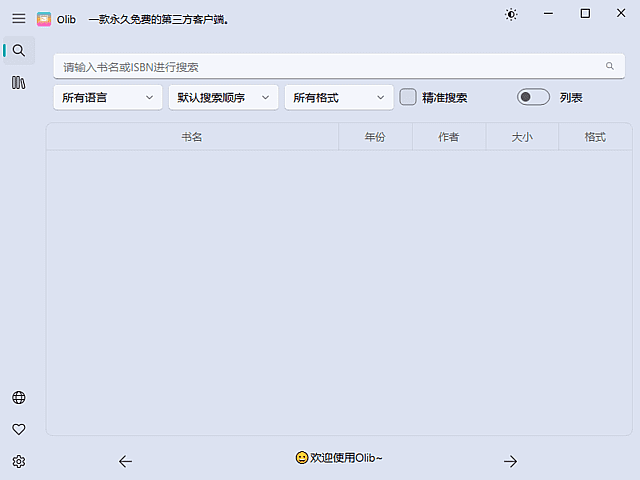Open the hamburger navigation menu
This screenshot has height=480, width=640.
(18, 19)
